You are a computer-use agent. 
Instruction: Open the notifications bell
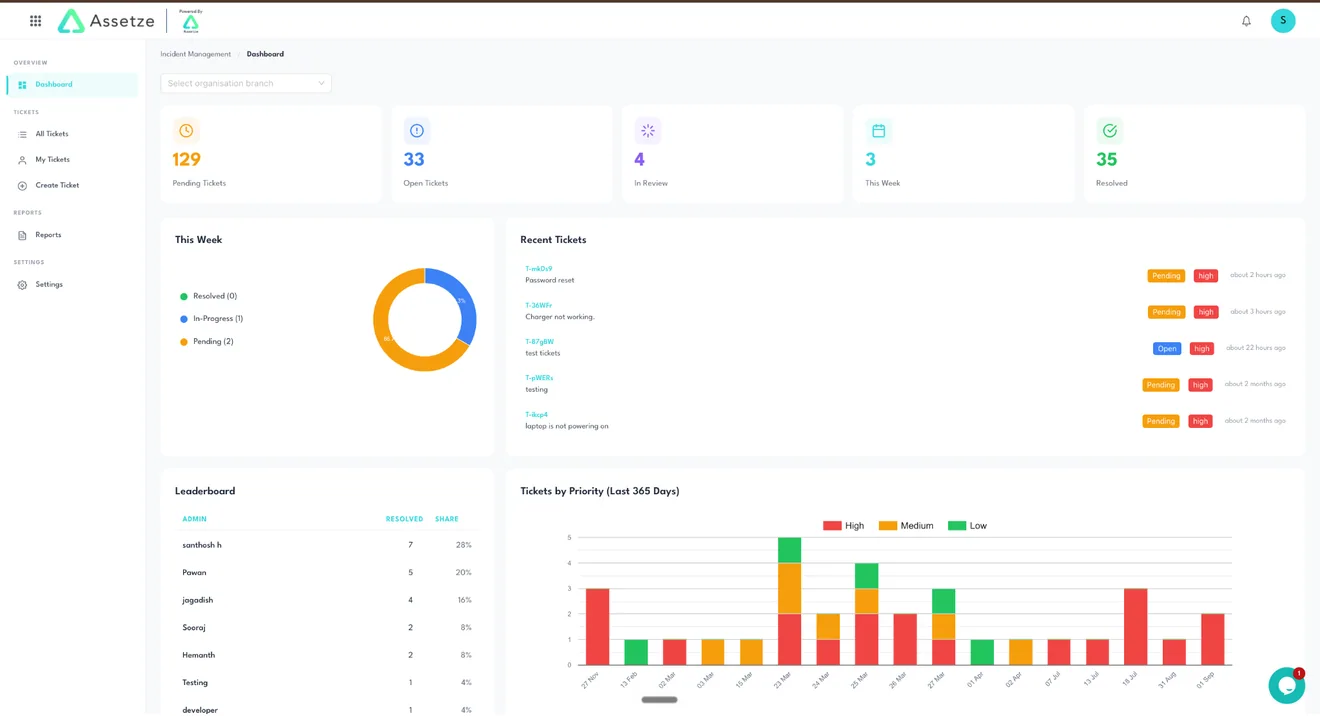pyautogui.click(x=1246, y=21)
